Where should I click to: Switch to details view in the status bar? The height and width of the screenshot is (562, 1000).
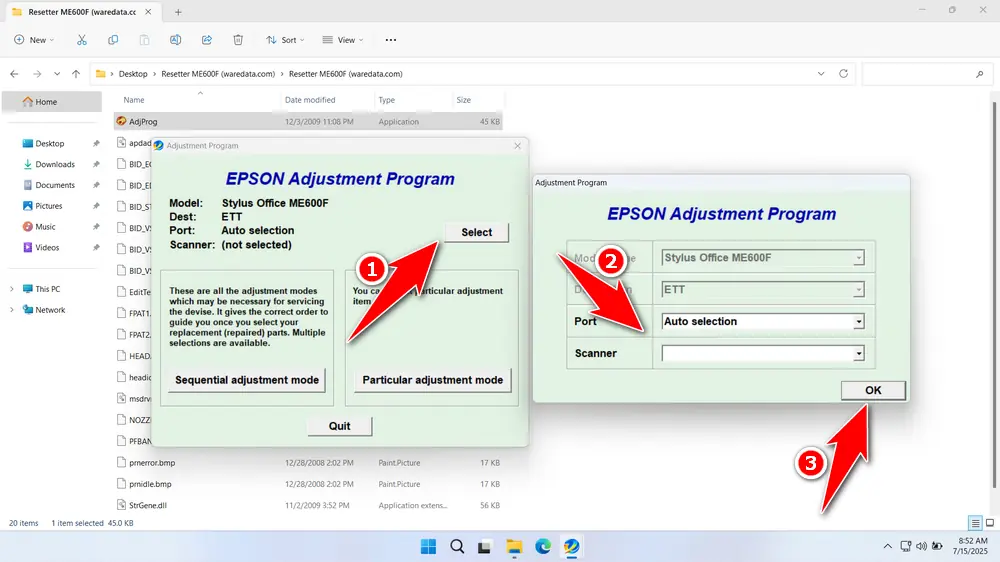974,523
